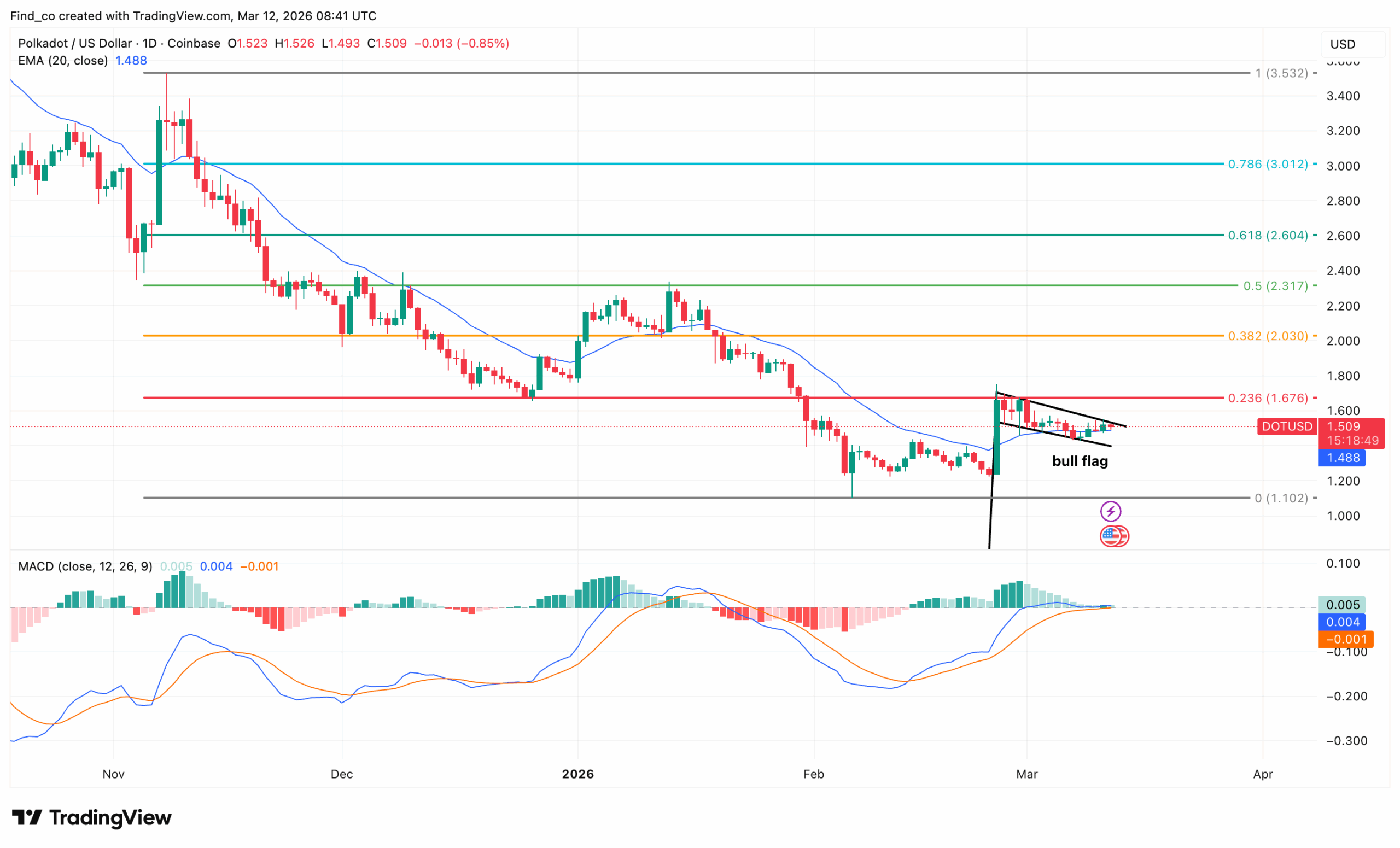Click the US flag economic event icon

tap(1110, 536)
